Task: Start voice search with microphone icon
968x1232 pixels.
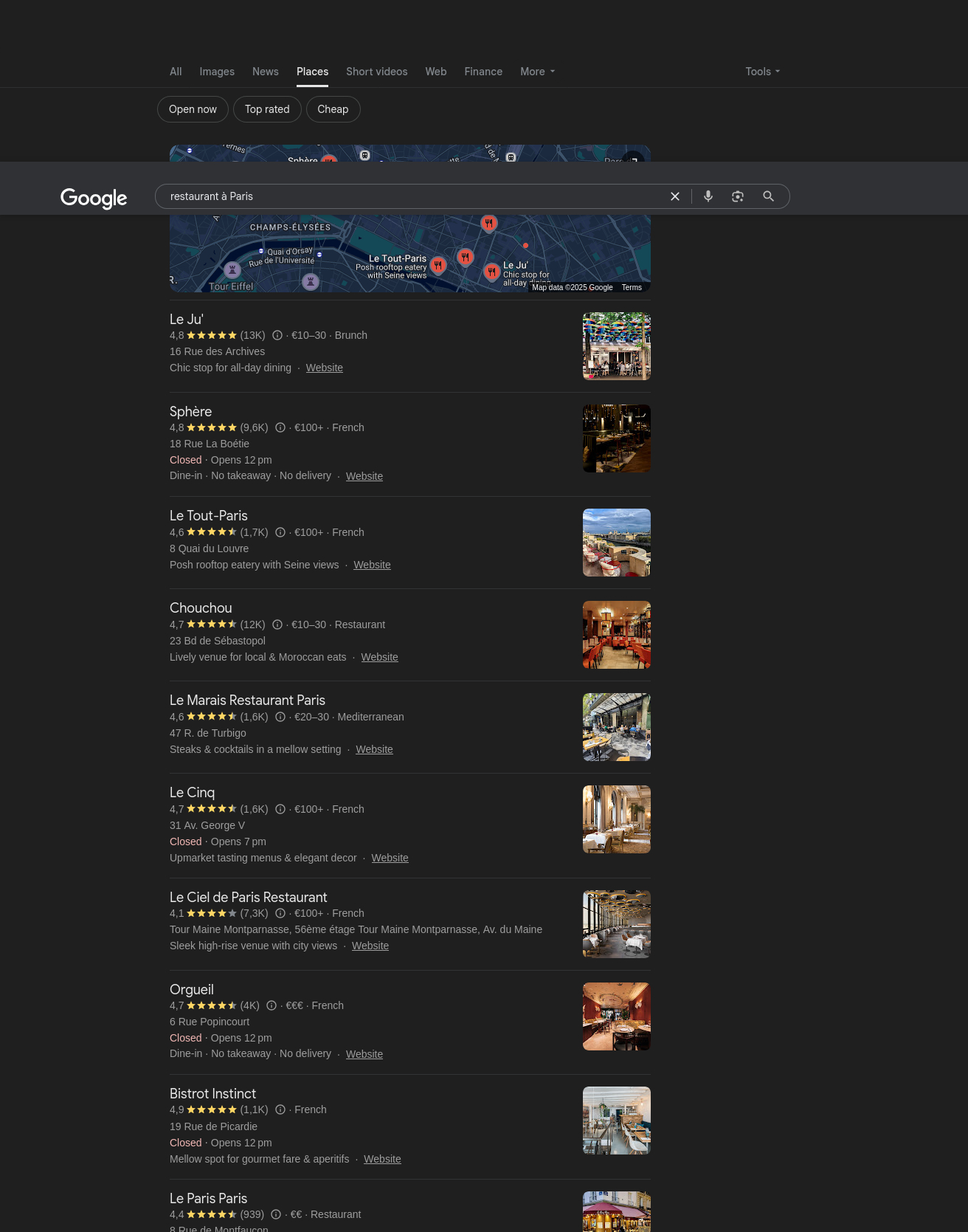Action: point(708,196)
